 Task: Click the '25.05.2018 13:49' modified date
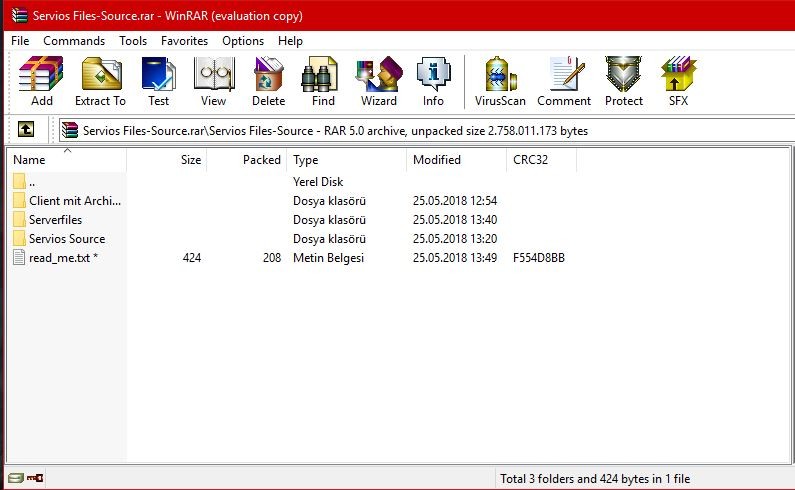(455, 258)
